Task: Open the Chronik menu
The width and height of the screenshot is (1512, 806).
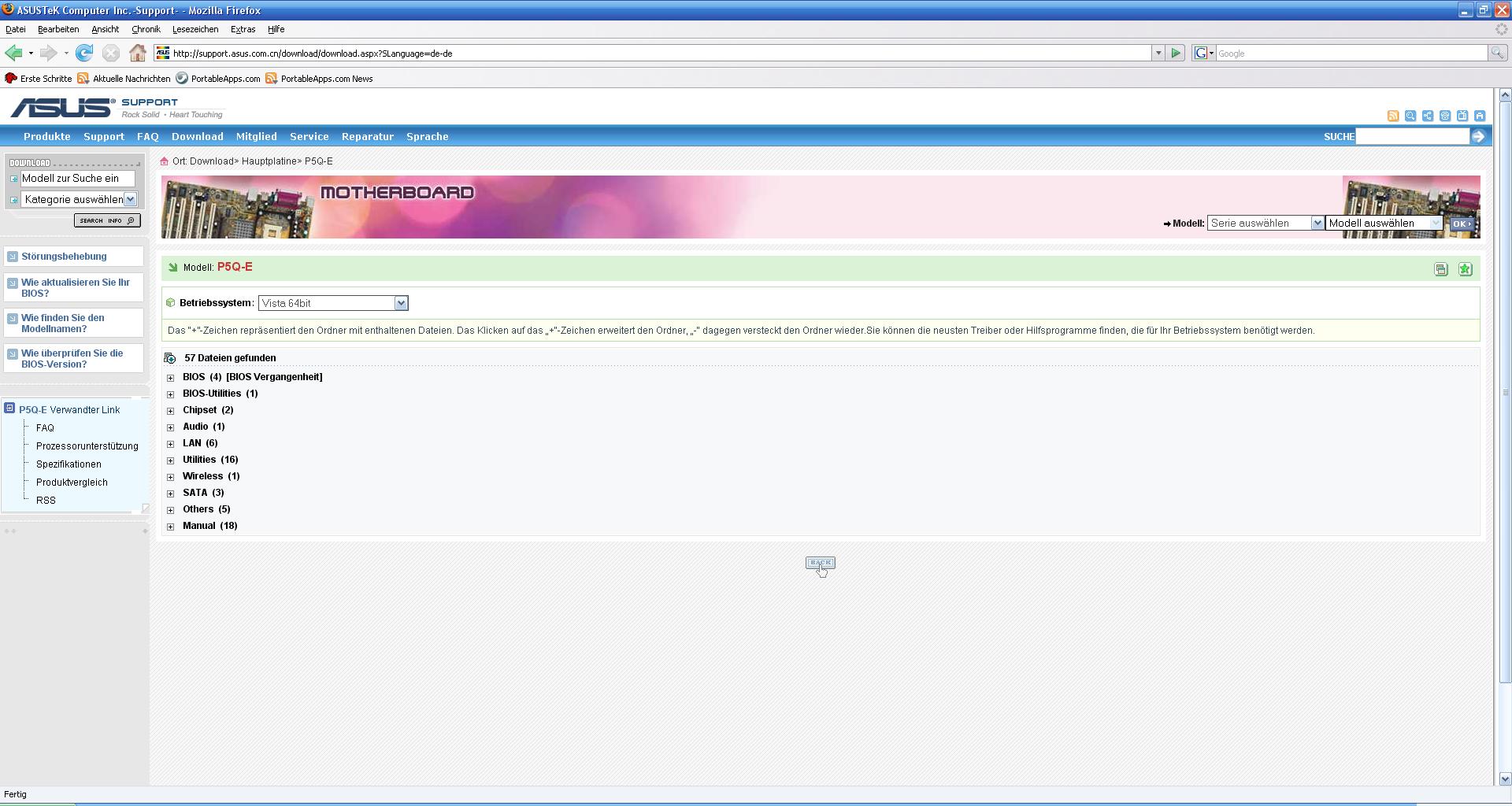Action: pyautogui.click(x=146, y=29)
